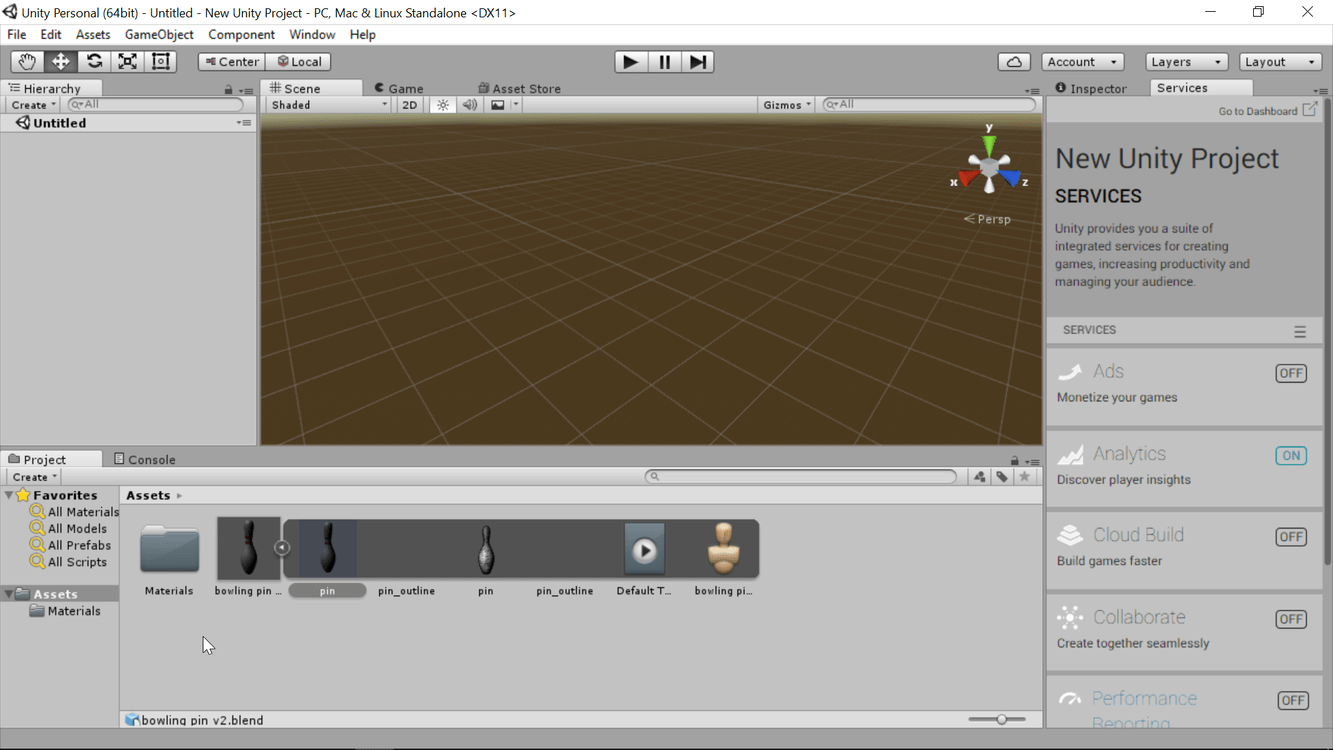
Task: Open scene effects dropdown arrow
Action: point(516,105)
